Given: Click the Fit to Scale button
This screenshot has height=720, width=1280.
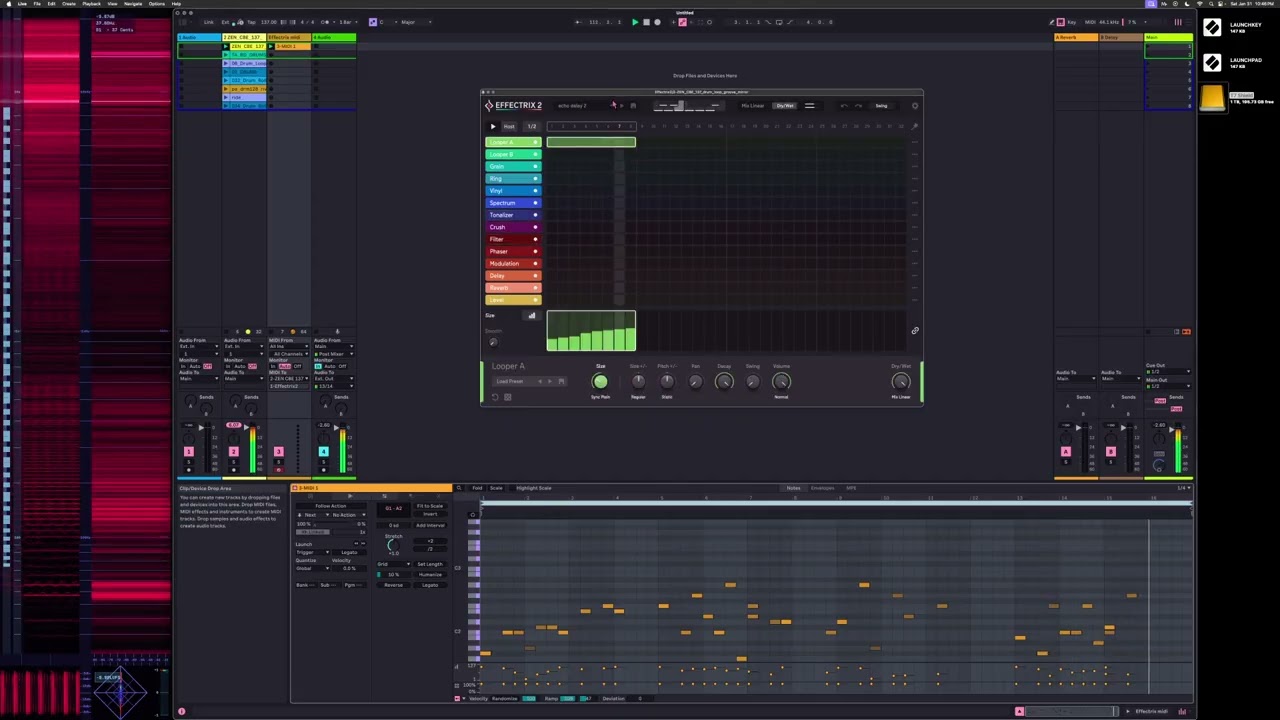Looking at the screenshot, I should [430, 506].
